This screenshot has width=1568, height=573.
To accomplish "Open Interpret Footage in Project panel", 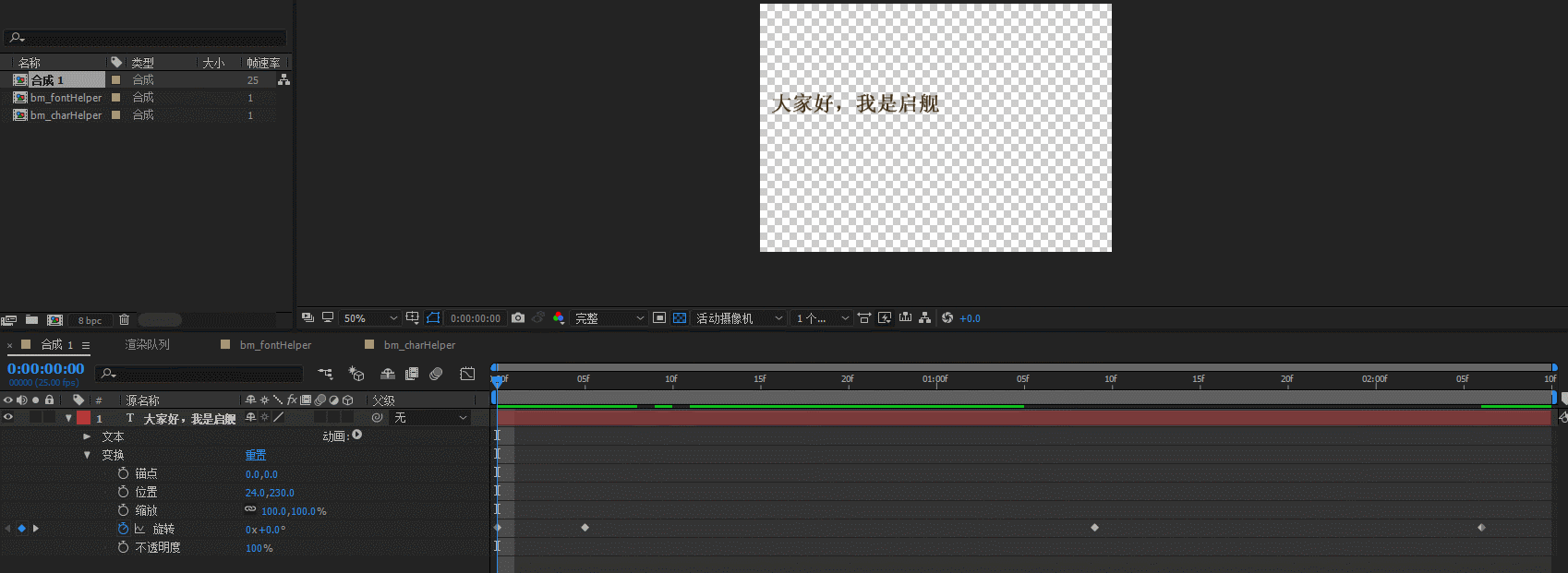I will pos(9,320).
